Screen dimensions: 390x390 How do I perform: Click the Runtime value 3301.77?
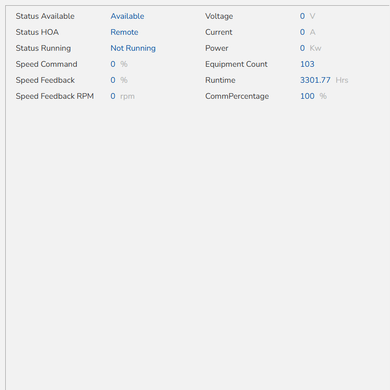coord(315,80)
